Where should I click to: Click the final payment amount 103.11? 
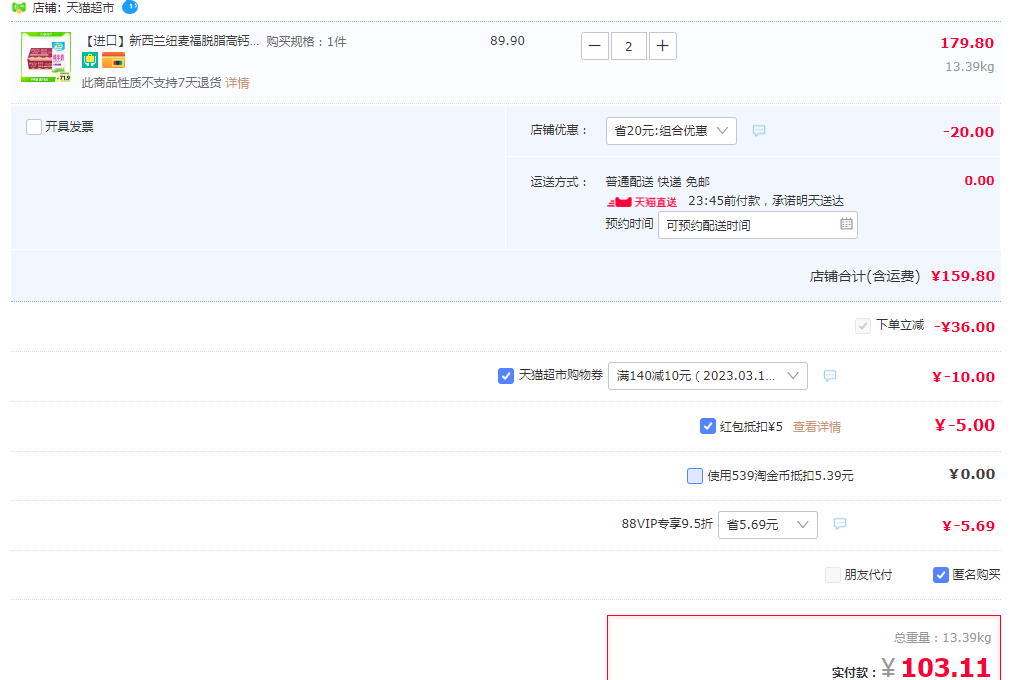[x=946, y=668]
